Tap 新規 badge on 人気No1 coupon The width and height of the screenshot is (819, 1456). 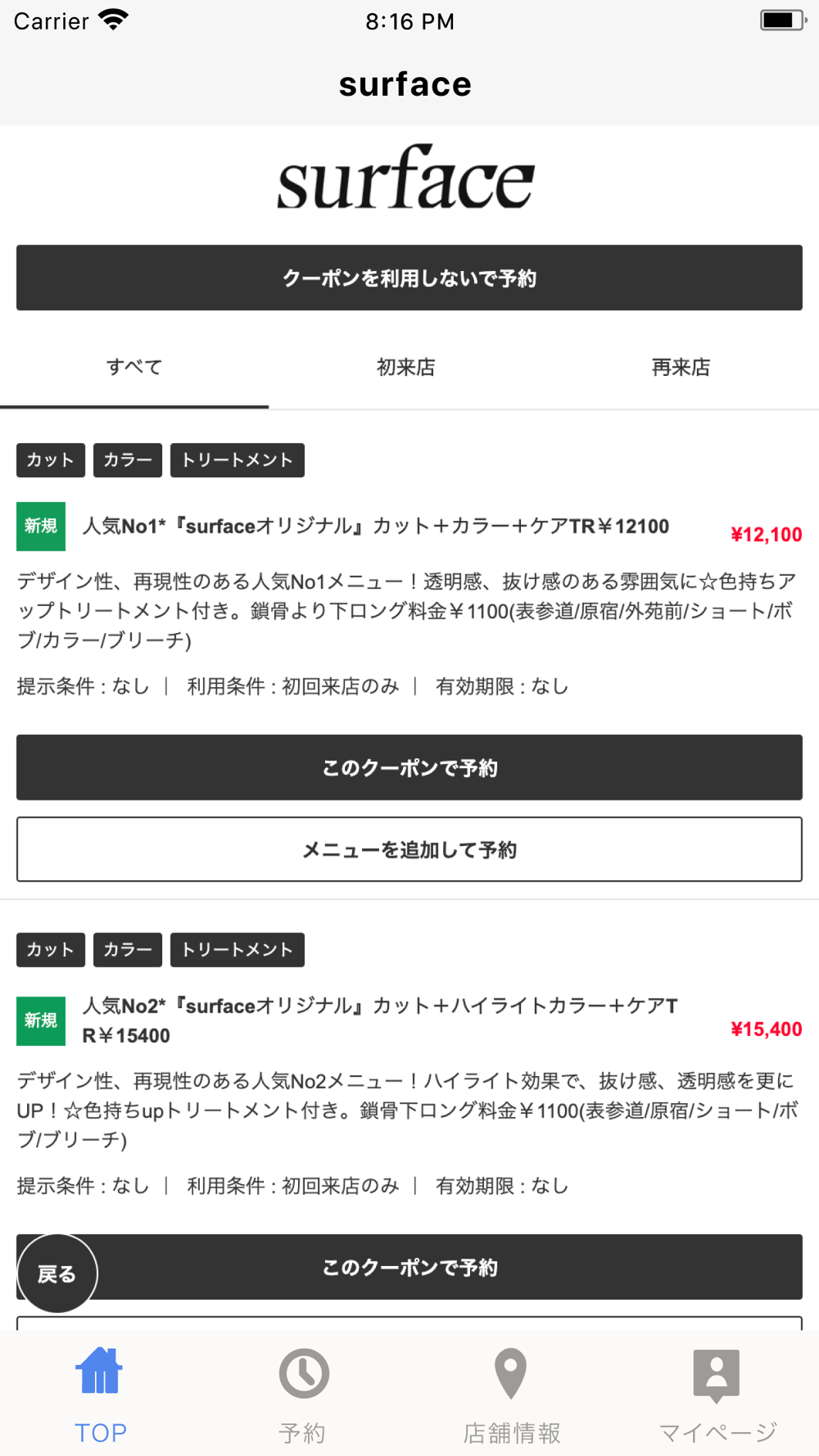[x=41, y=526]
